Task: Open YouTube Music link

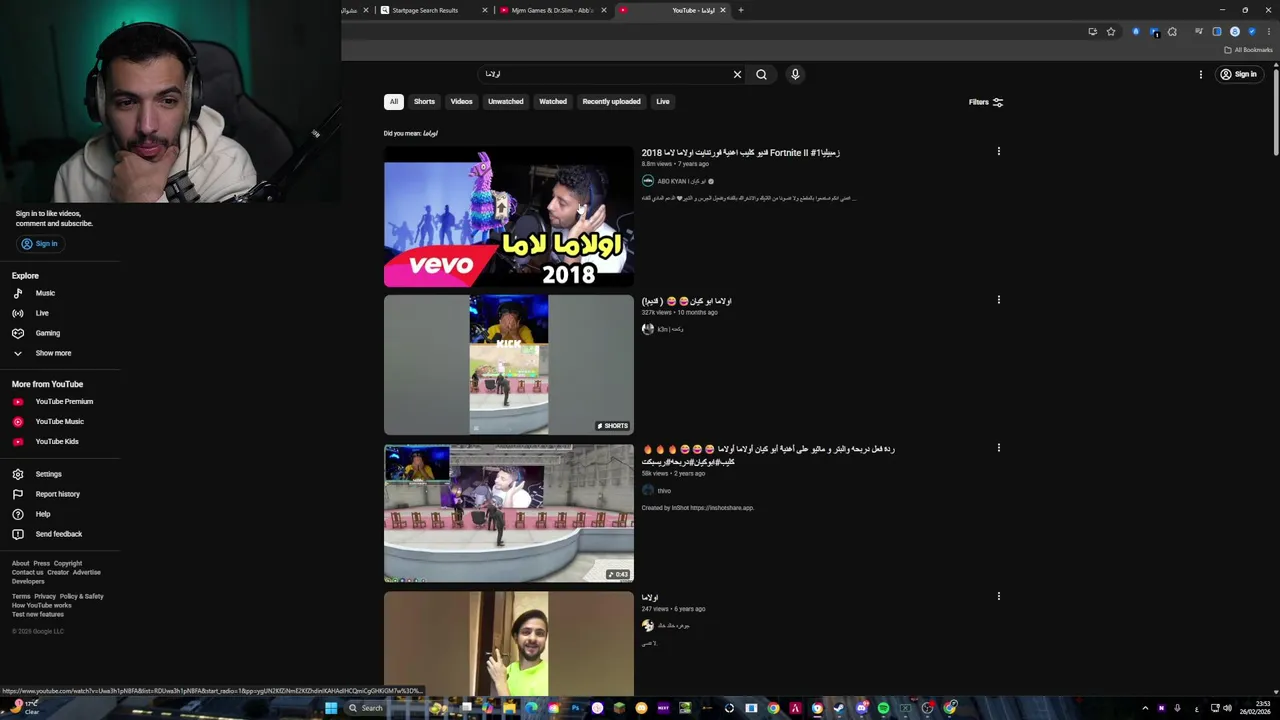Action: [59, 421]
